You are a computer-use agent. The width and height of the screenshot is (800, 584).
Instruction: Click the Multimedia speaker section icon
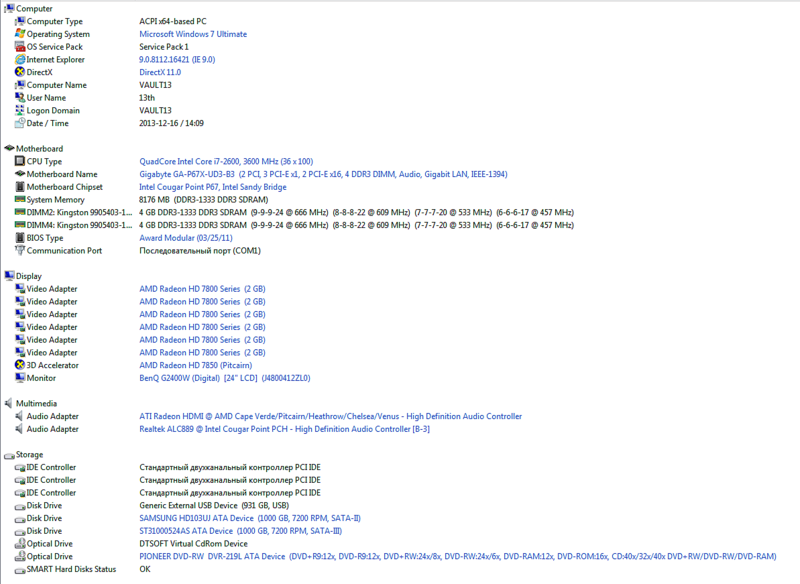pos(8,403)
